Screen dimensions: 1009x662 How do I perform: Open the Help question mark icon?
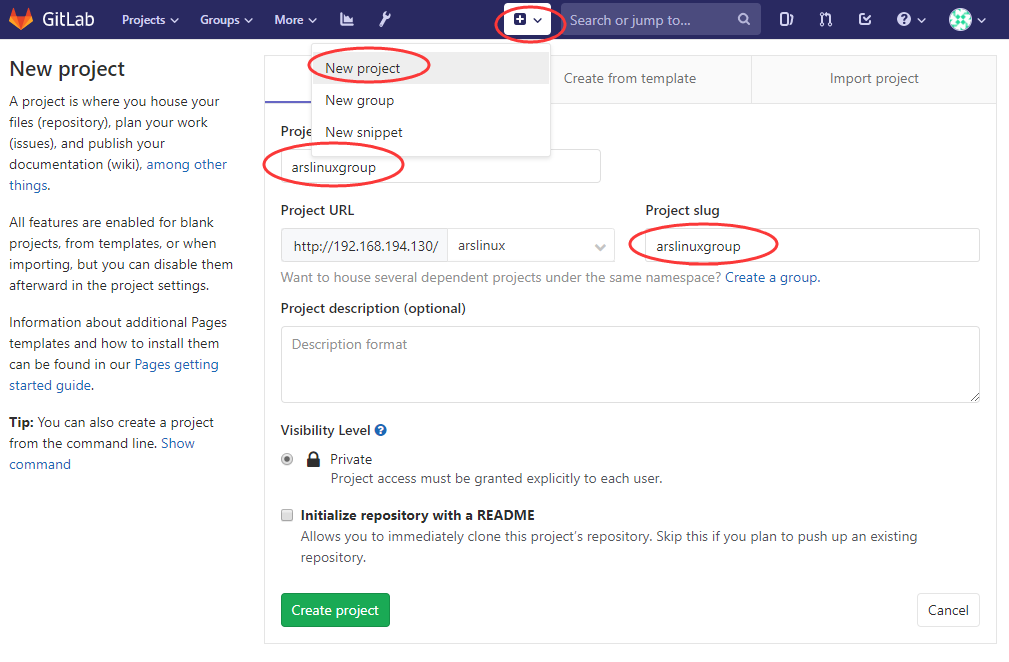904,19
